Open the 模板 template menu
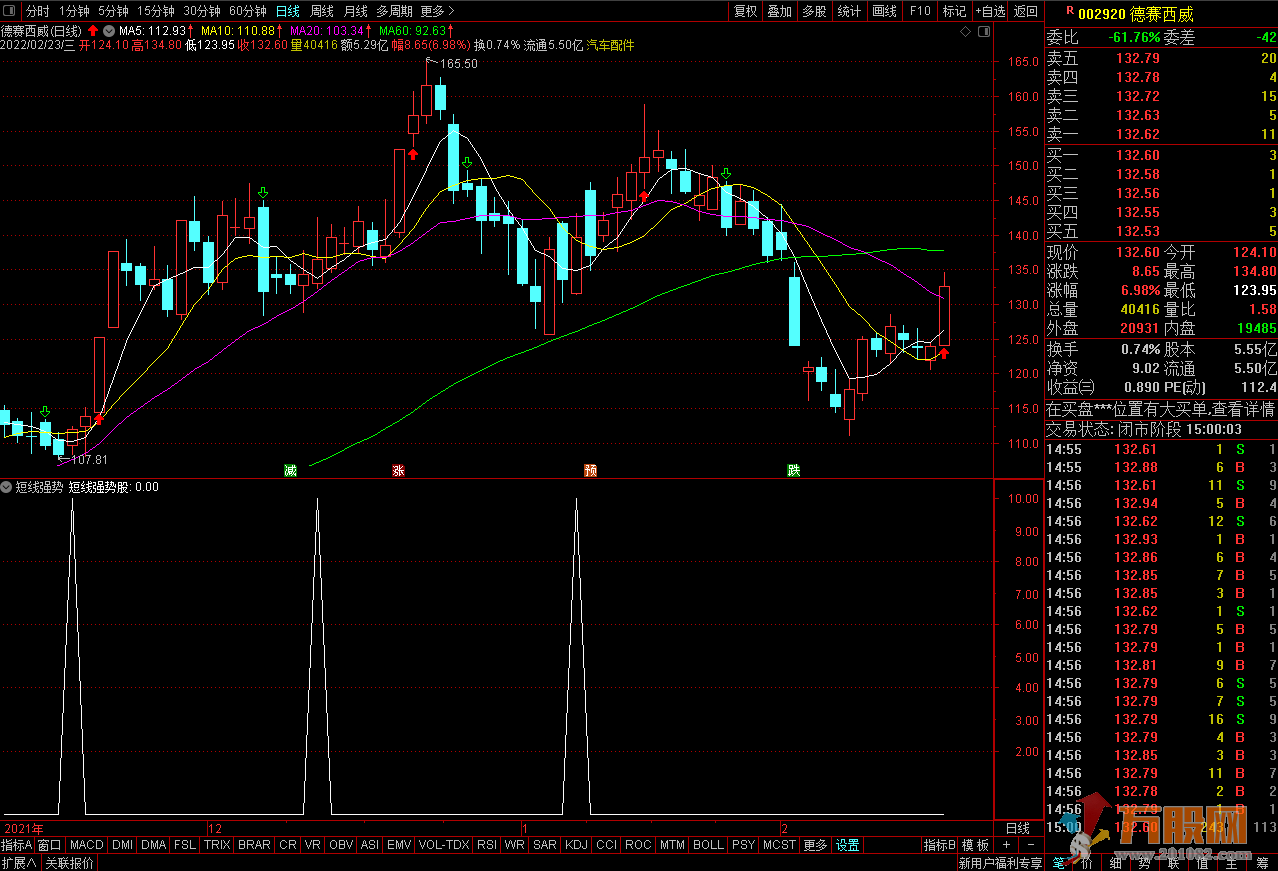 click(975, 845)
